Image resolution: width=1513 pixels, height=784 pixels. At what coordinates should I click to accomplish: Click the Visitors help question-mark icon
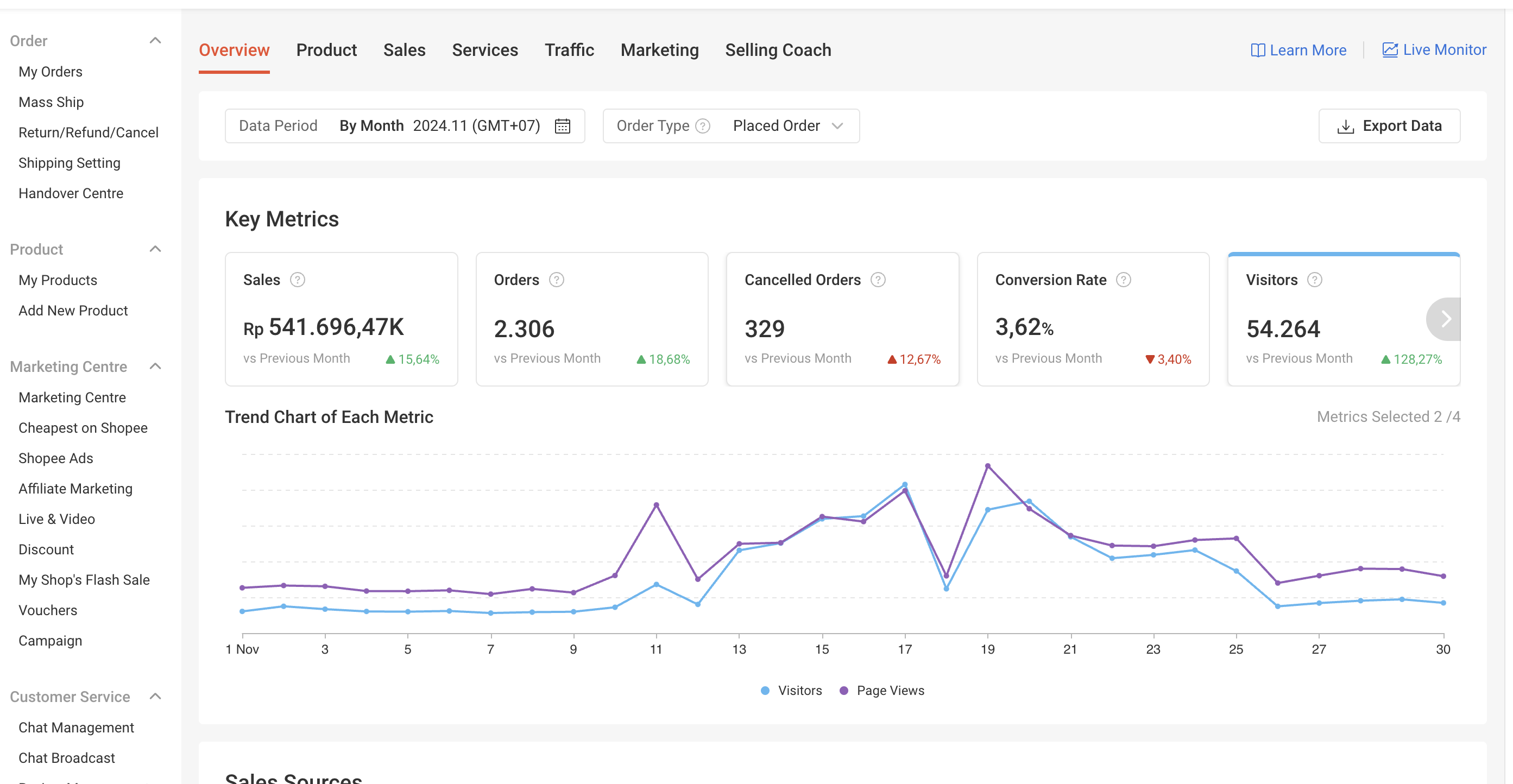[1314, 280]
